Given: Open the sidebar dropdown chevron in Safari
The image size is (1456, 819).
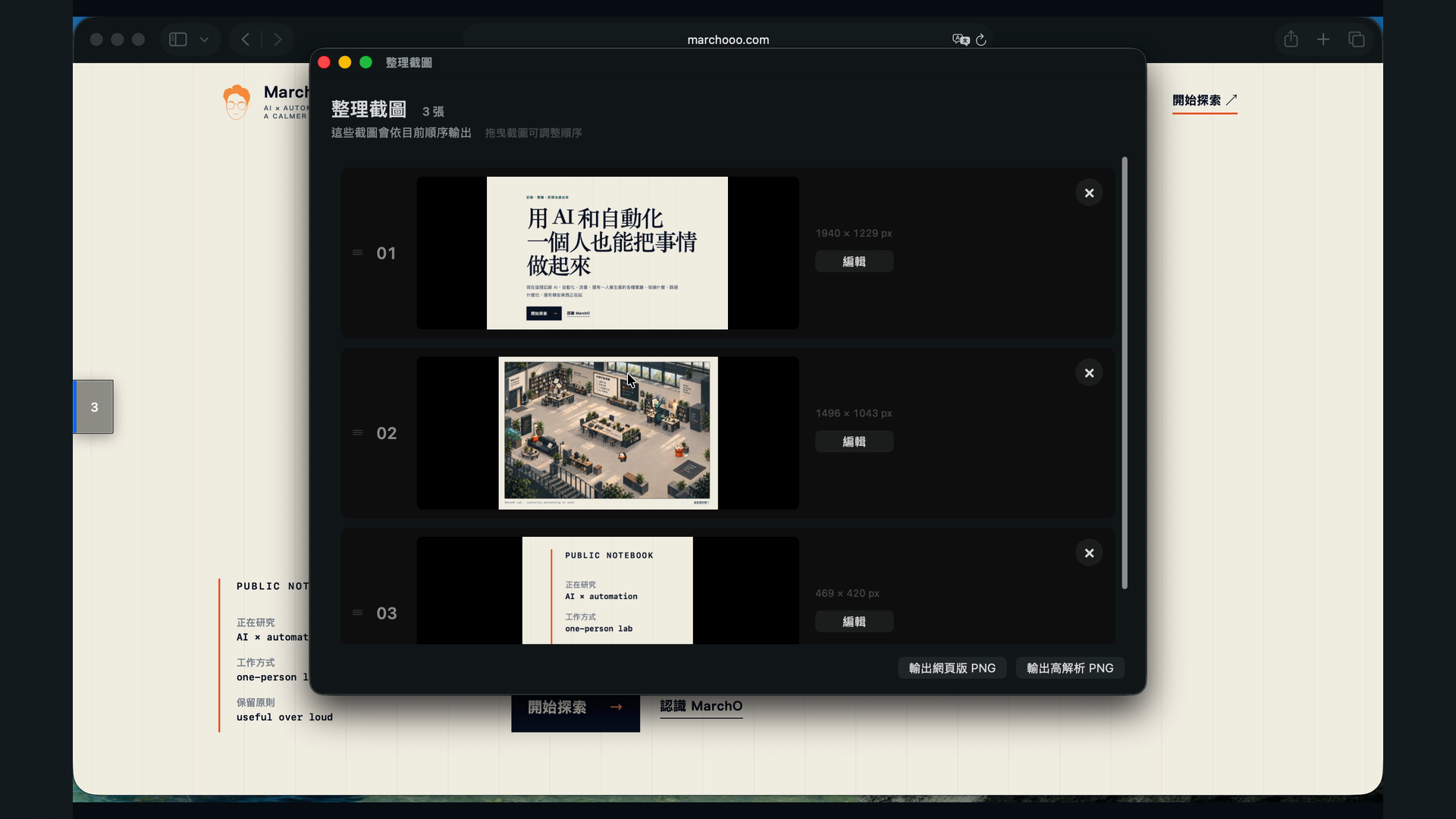Looking at the screenshot, I should pyautogui.click(x=204, y=39).
